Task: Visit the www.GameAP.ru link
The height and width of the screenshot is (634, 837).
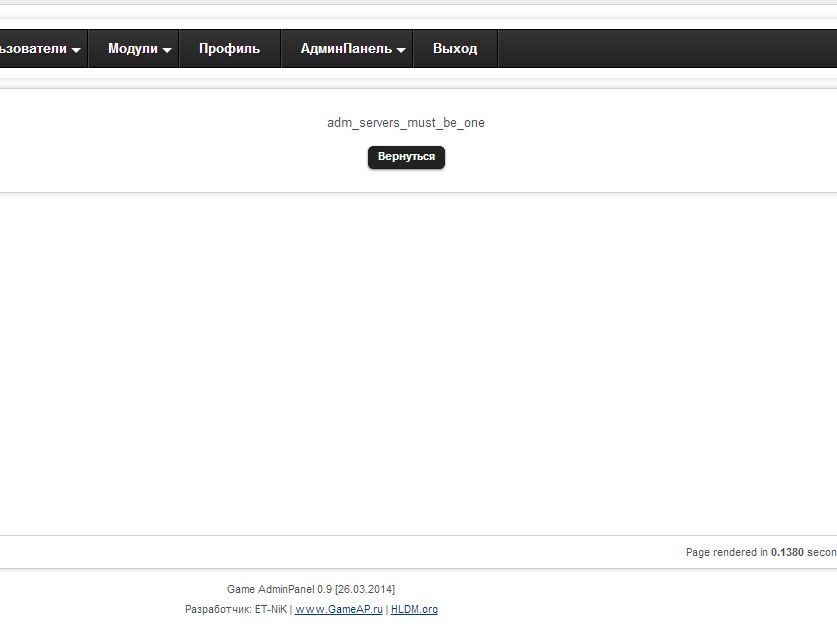Action: (x=338, y=609)
